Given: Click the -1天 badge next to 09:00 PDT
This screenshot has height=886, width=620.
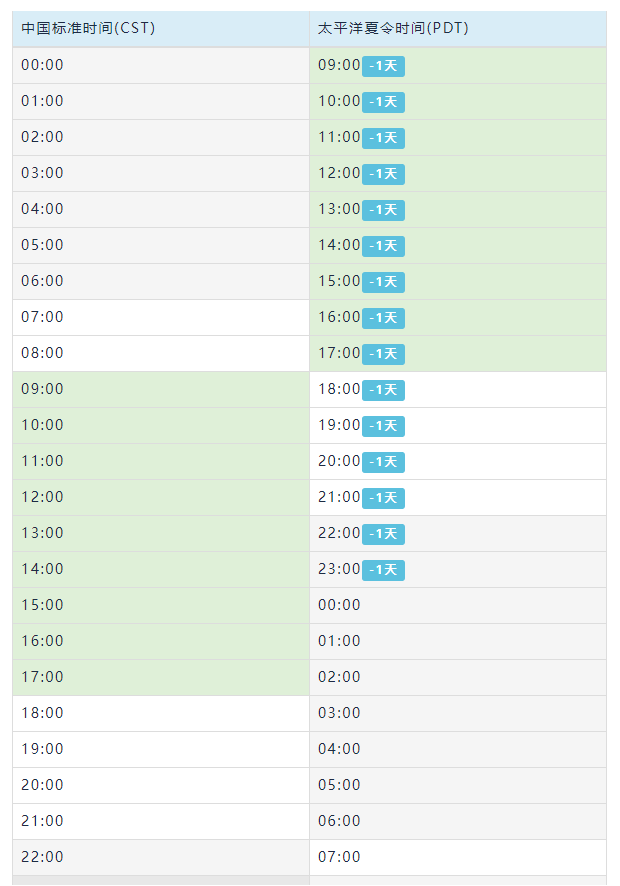Looking at the screenshot, I should click(383, 66).
